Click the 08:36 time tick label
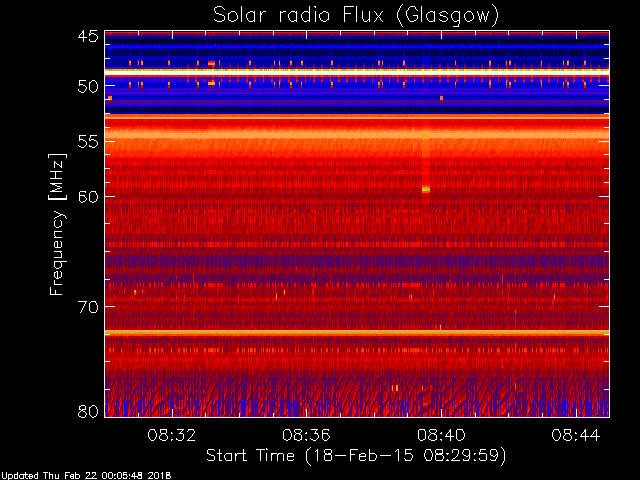640x480 pixels. click(306, 435)
